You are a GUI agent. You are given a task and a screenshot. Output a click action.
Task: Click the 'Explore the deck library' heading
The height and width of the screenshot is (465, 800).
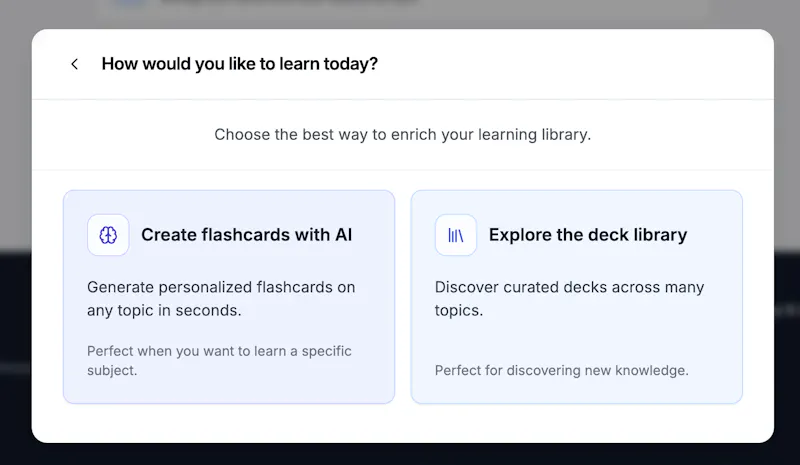pos(588,235)
